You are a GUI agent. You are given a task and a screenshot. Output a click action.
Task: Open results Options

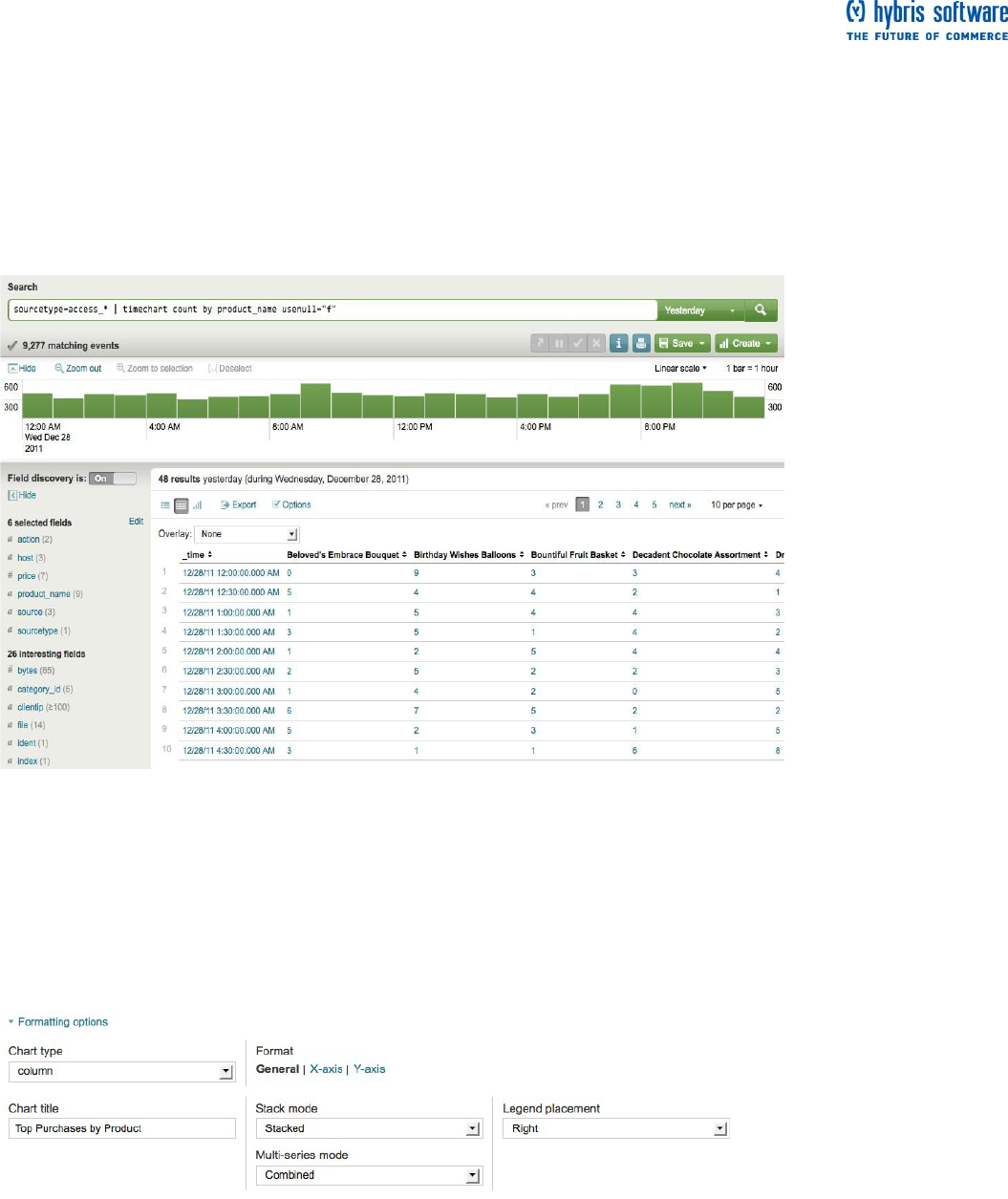tap(291, 505)
